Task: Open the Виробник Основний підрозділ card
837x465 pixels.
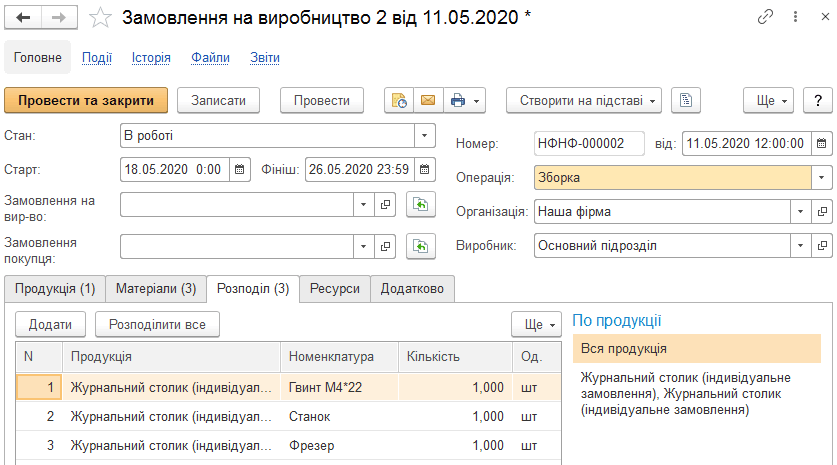Action: click(822, 246)
